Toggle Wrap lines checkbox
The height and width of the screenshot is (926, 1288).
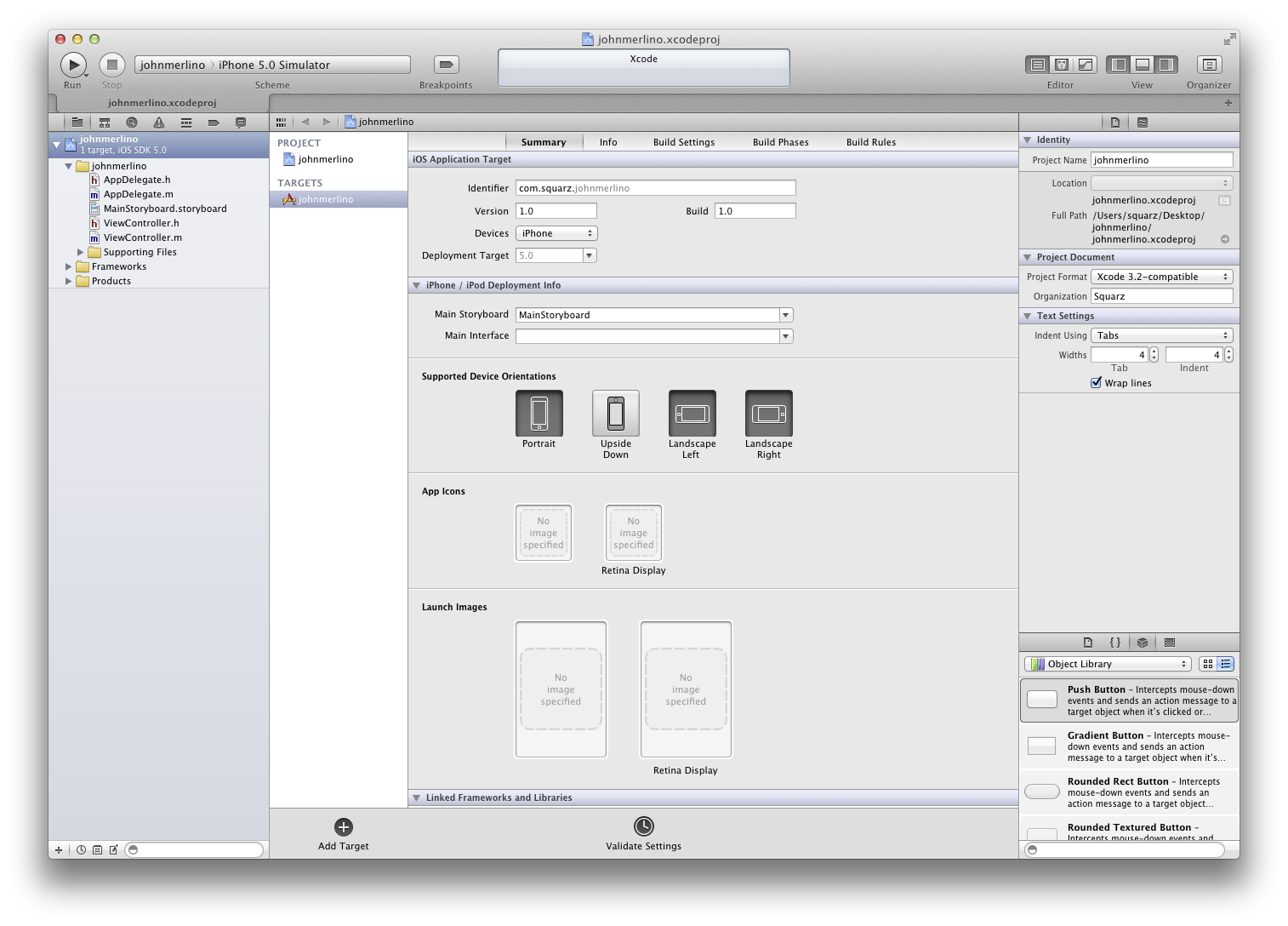click(x=1097, y=383)
